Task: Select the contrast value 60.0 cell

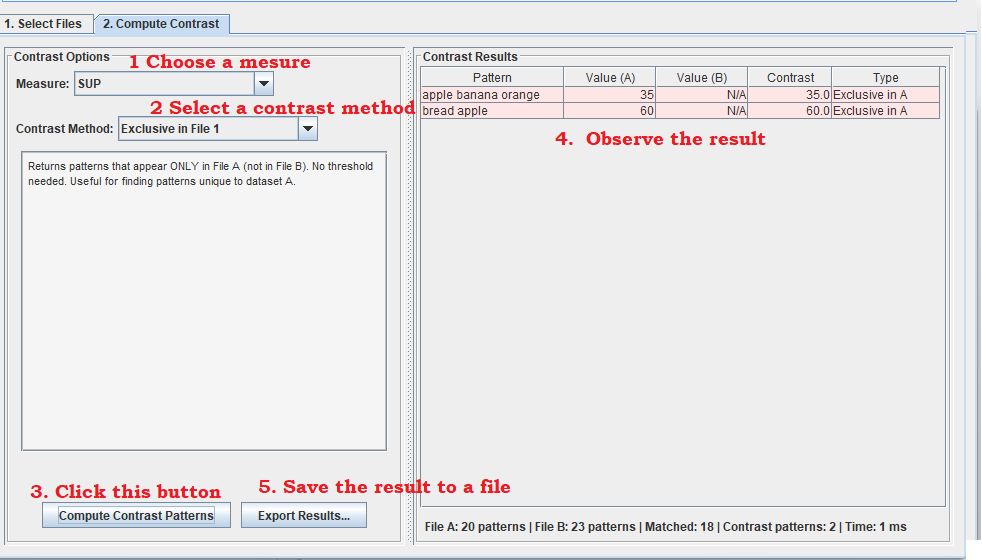Action: pyautogui.click(x=790, y=111)
